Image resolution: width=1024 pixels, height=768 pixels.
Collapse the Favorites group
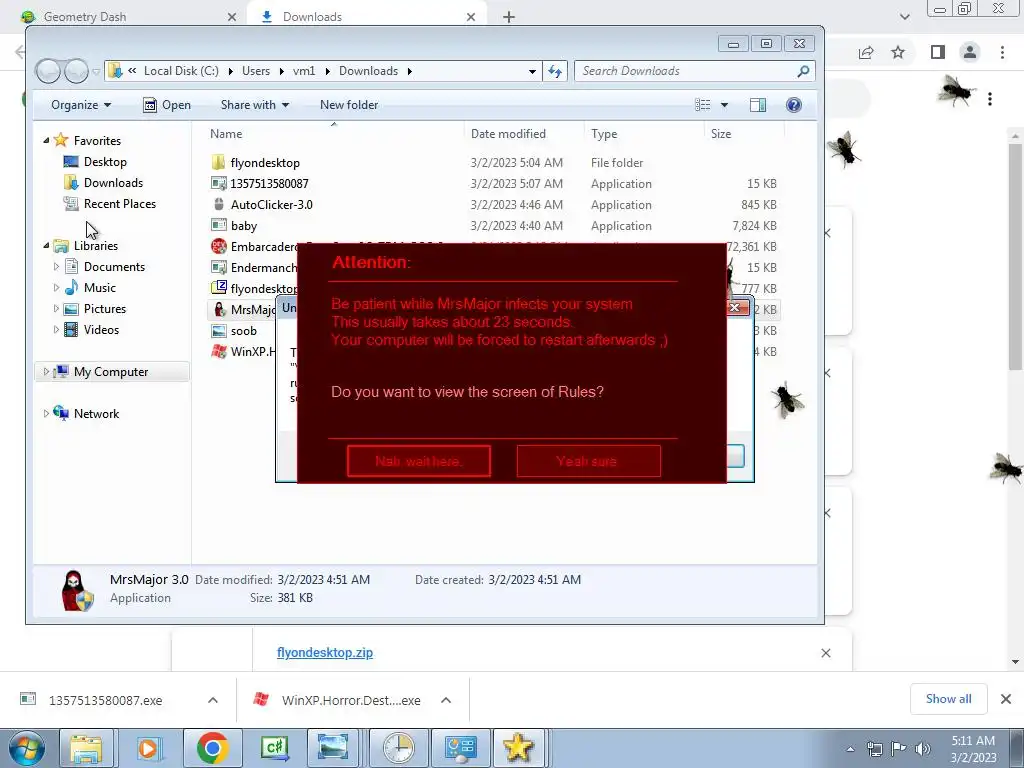[x=46, y=140]
